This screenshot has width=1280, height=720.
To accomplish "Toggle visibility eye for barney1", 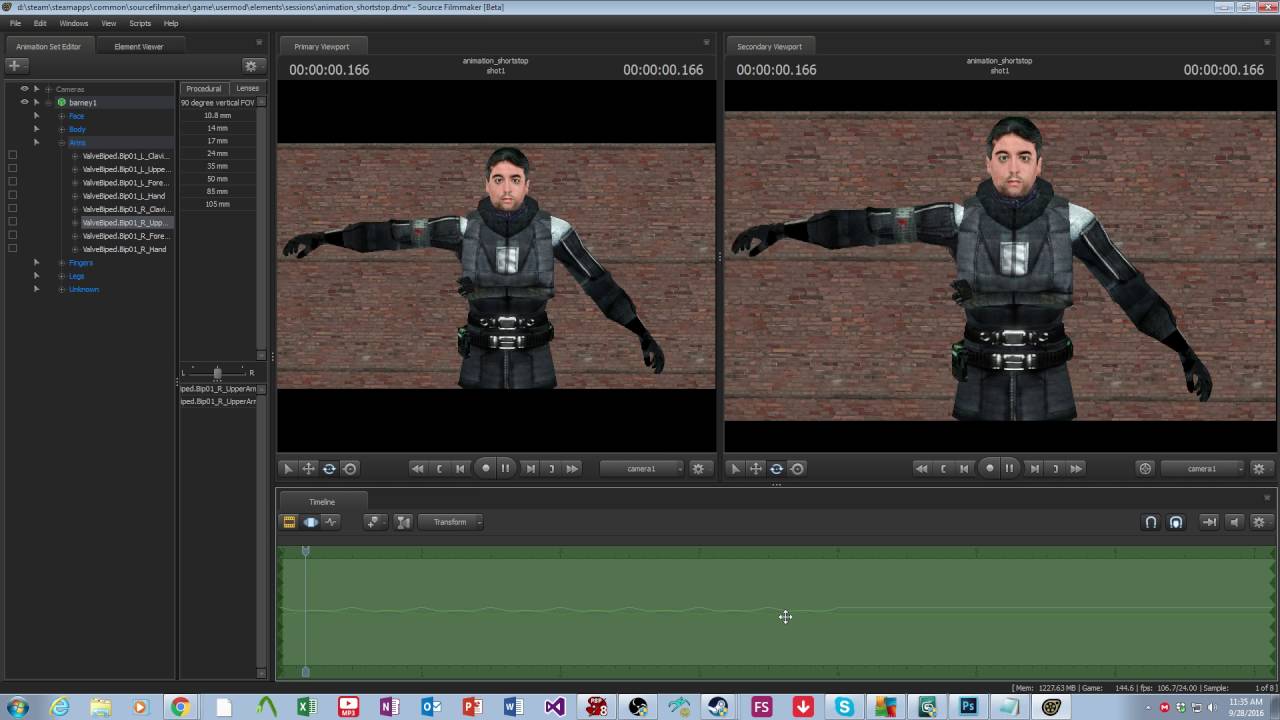I will click(24, 102).
